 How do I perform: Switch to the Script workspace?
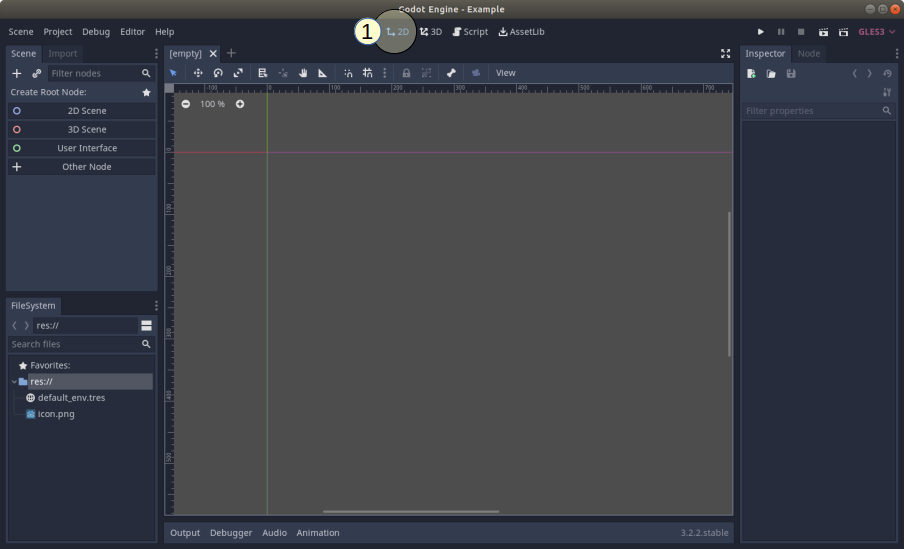(471, 32)
